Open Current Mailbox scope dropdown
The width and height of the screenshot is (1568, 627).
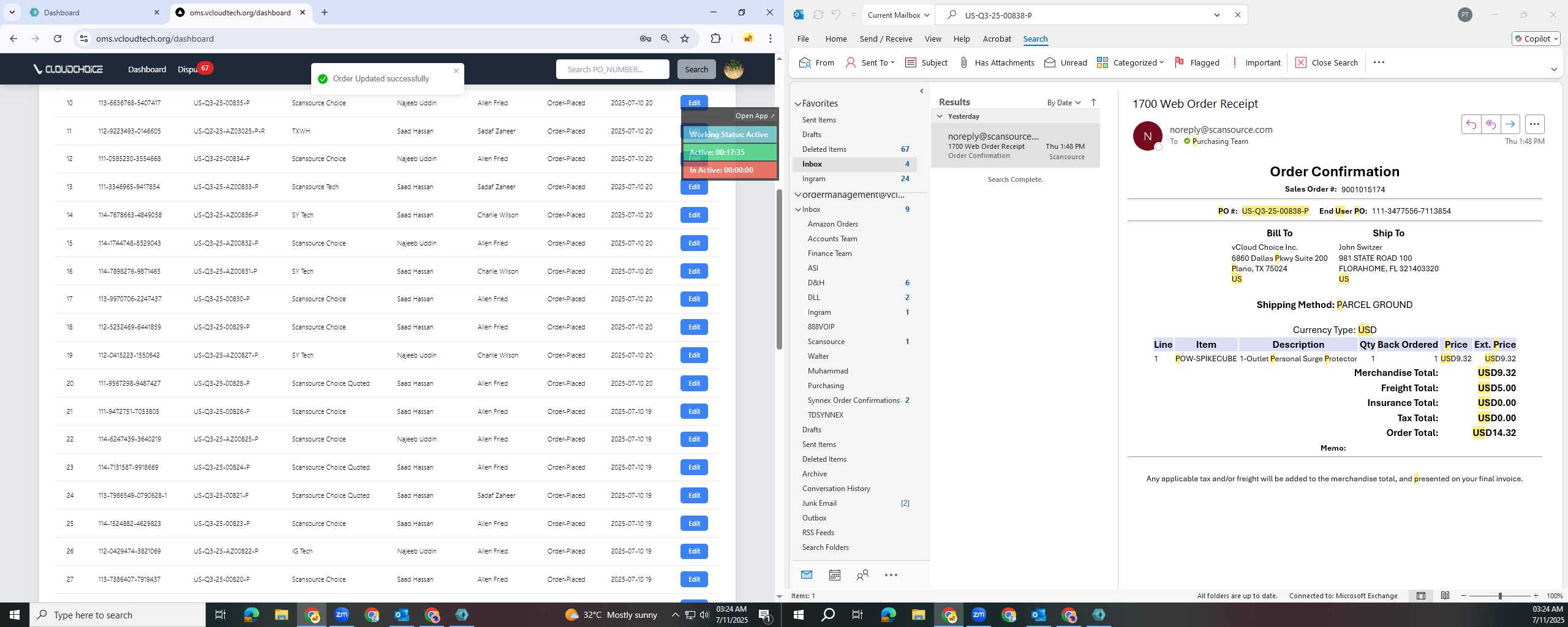(898, 15)
